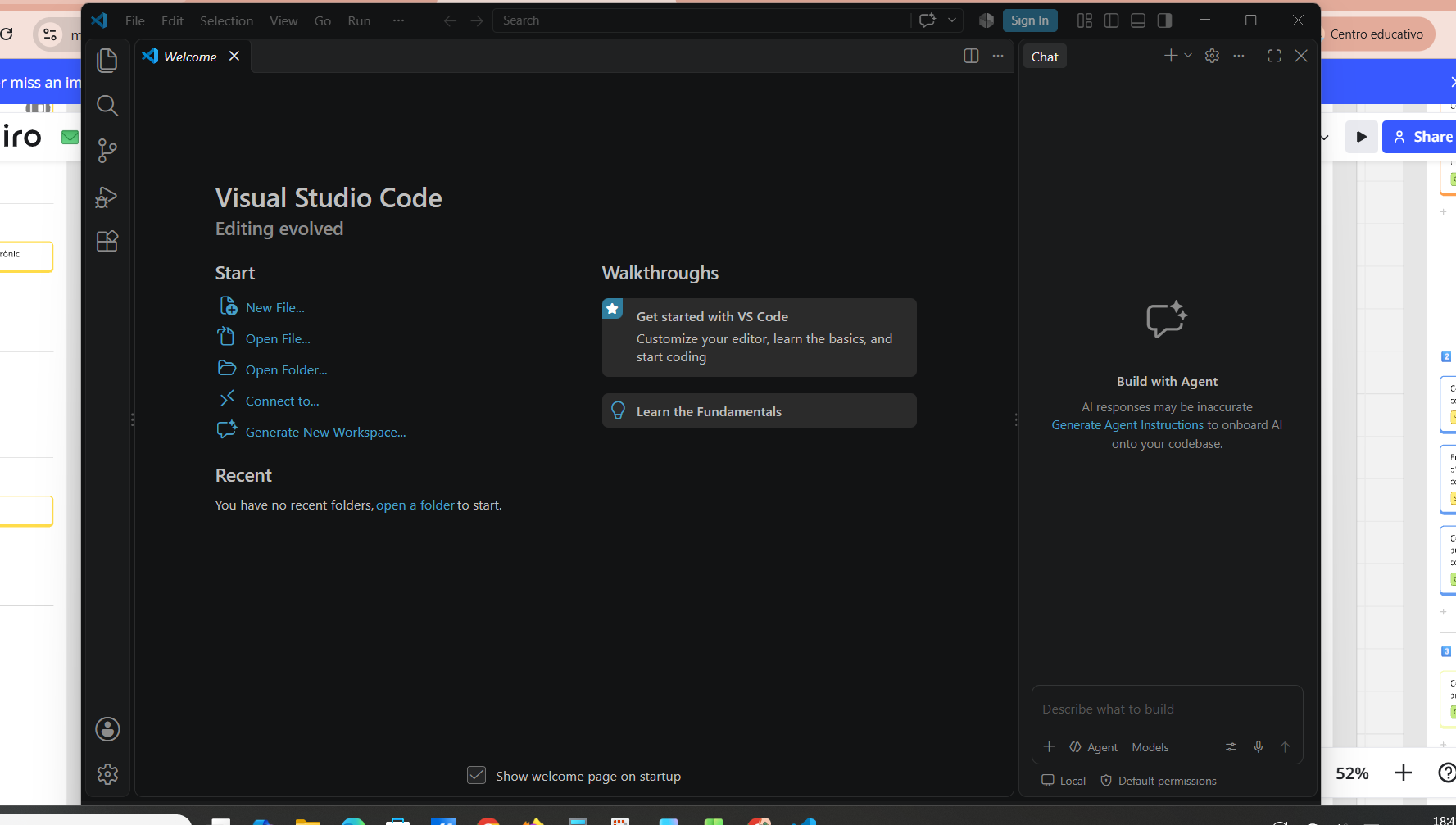The height and width of the screenshot is (825, 1456).
Task: Click the Generate New Workspace... link
Action: [326, 432]
